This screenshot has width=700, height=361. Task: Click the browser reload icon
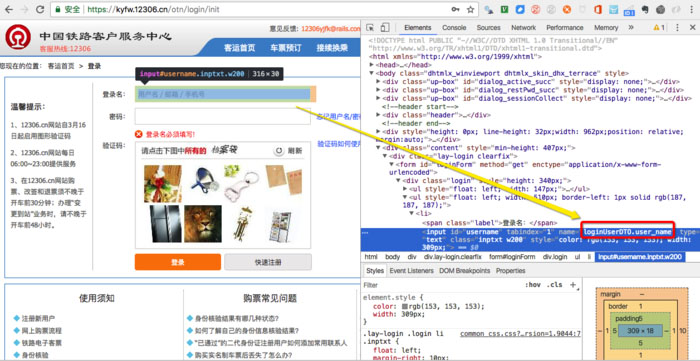[40, 9]
